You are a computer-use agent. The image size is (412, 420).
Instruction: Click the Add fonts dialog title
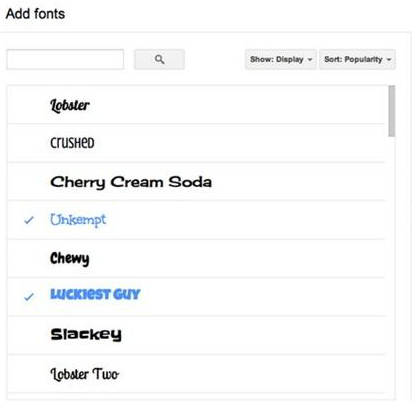tap(35, 14)
